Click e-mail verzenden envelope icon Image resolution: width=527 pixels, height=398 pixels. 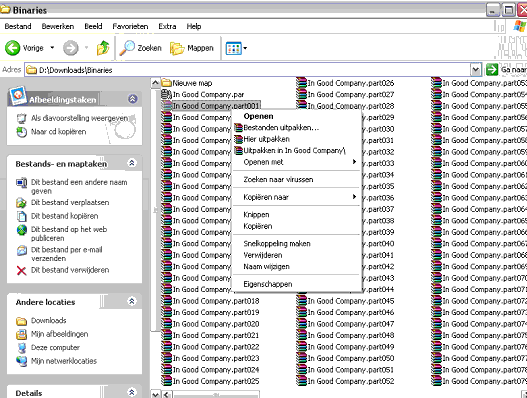(x=22, y=250)
